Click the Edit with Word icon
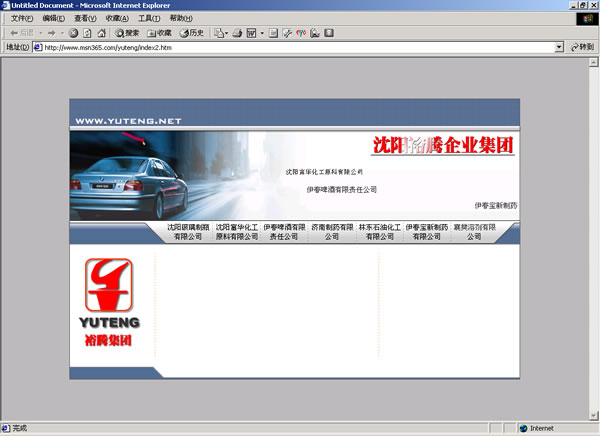Image resolution: width=600 pixels, height=436 pixels. [251, 33]
